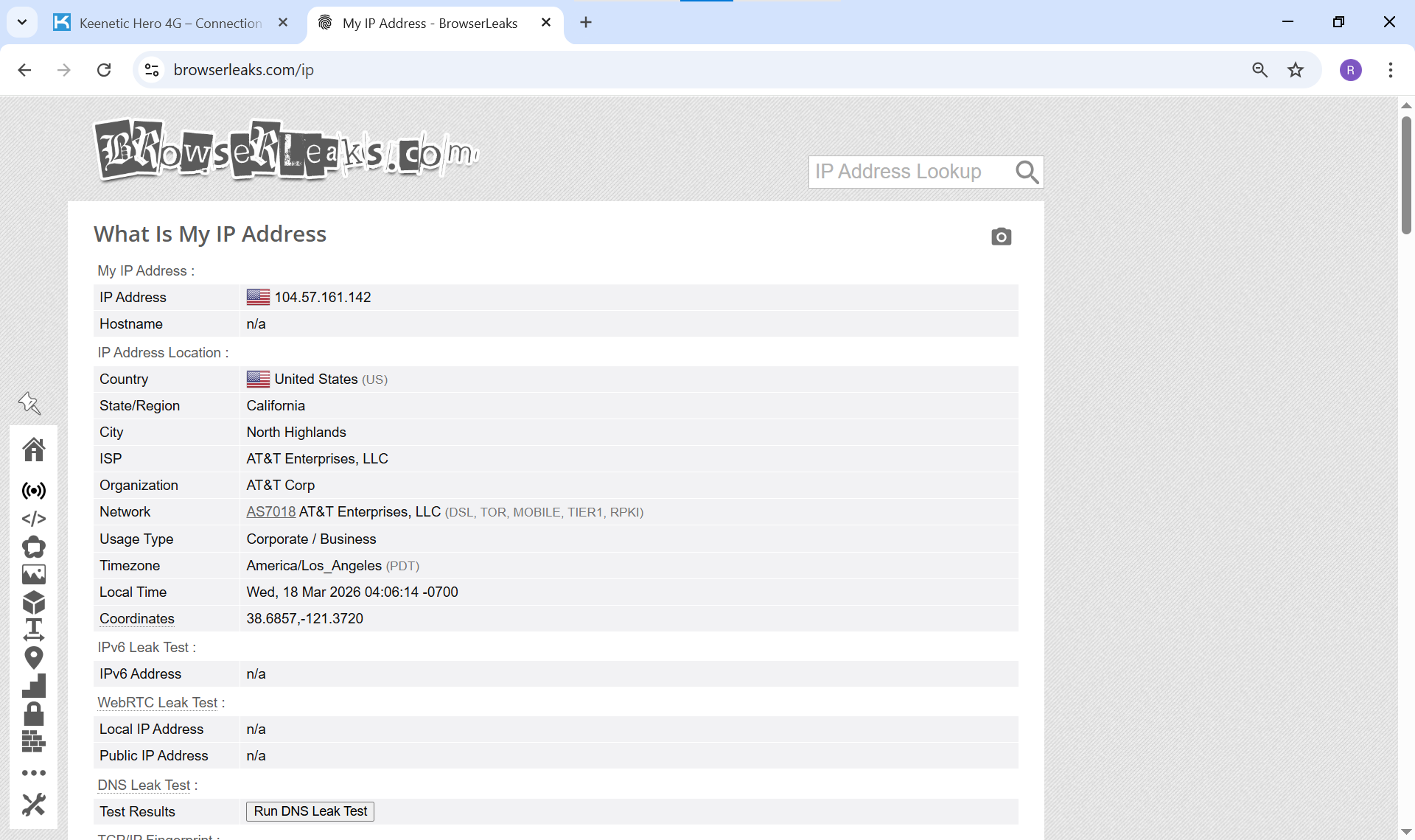Open the JavaScript test via code icon

34,519
